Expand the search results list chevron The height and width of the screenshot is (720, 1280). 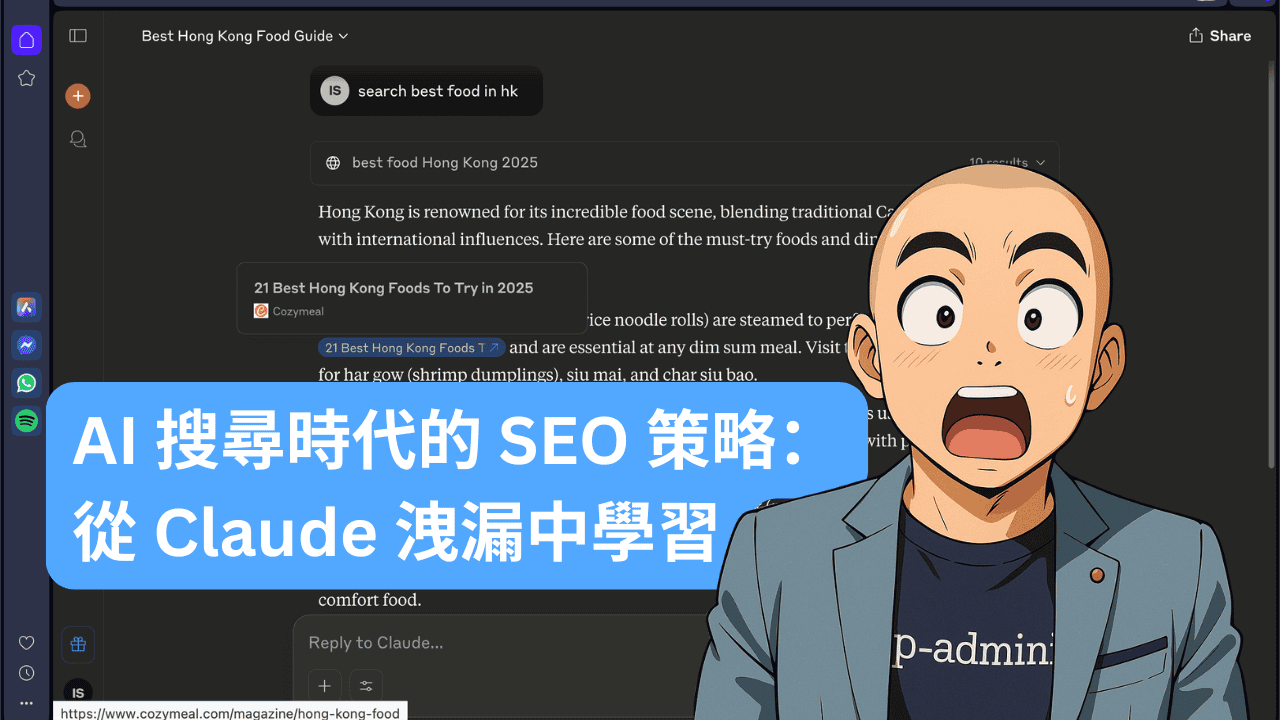[x=1040, y=162]
